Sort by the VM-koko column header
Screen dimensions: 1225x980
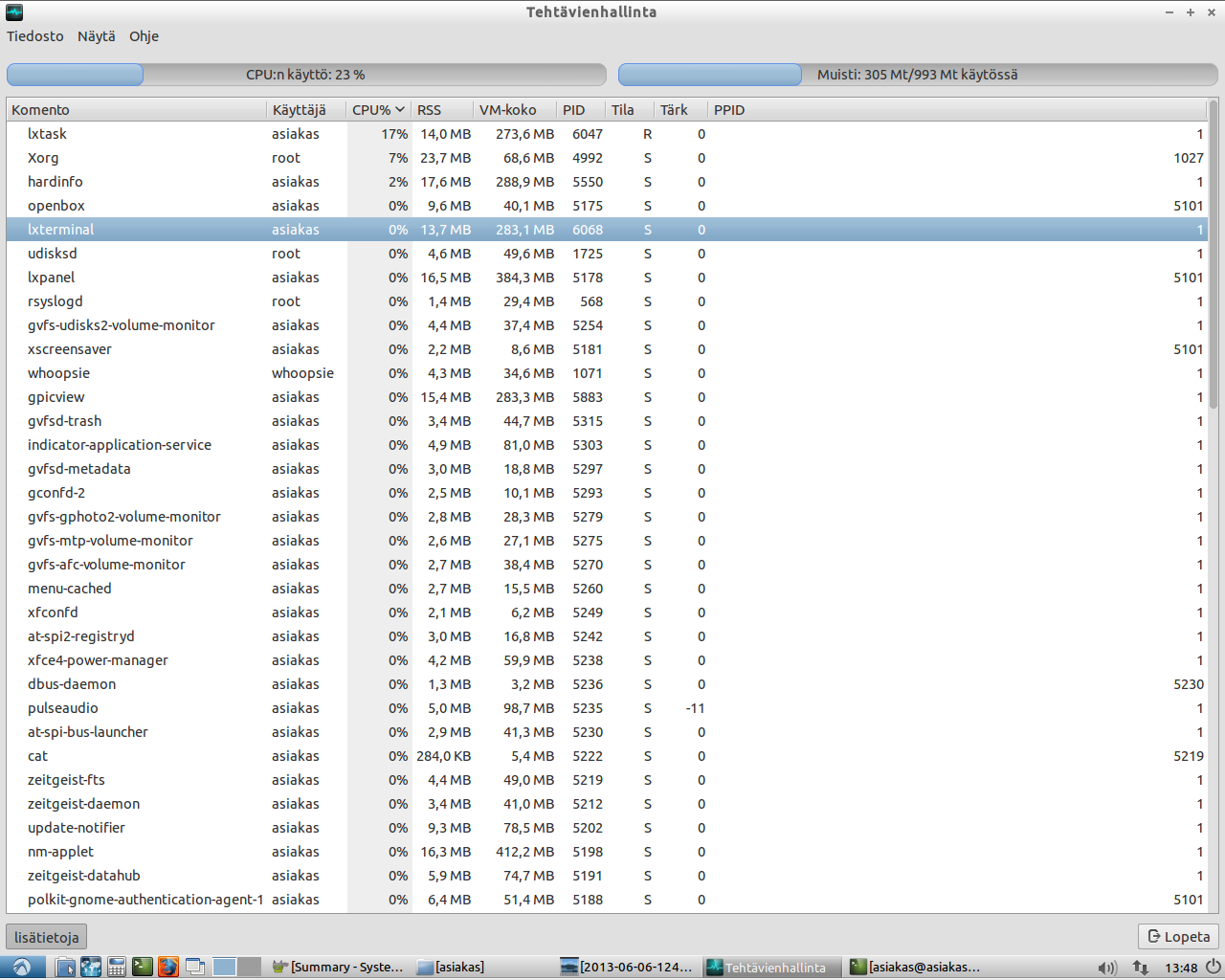[515, 110]
